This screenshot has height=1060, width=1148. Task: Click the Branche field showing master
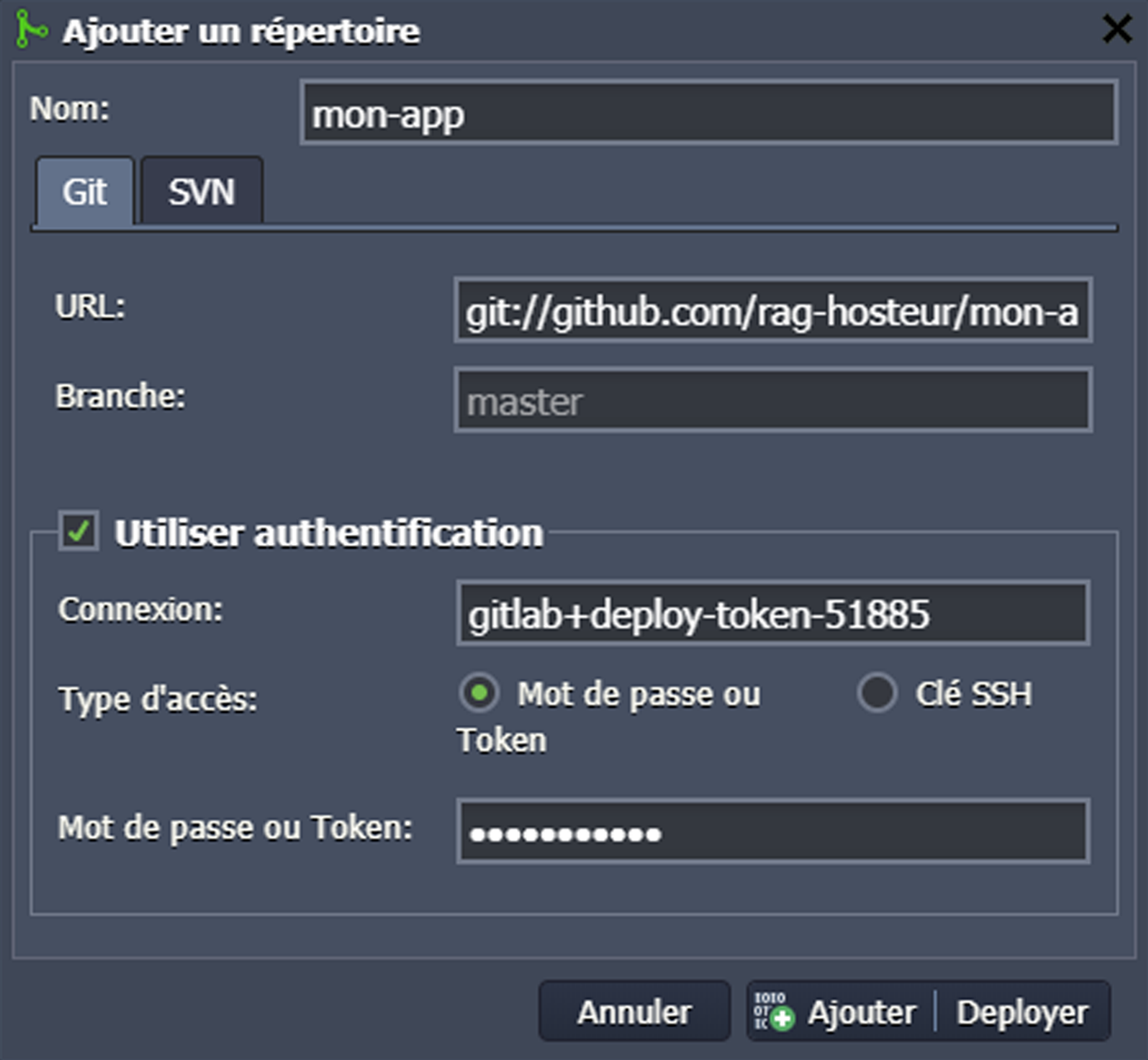(772, 402)
